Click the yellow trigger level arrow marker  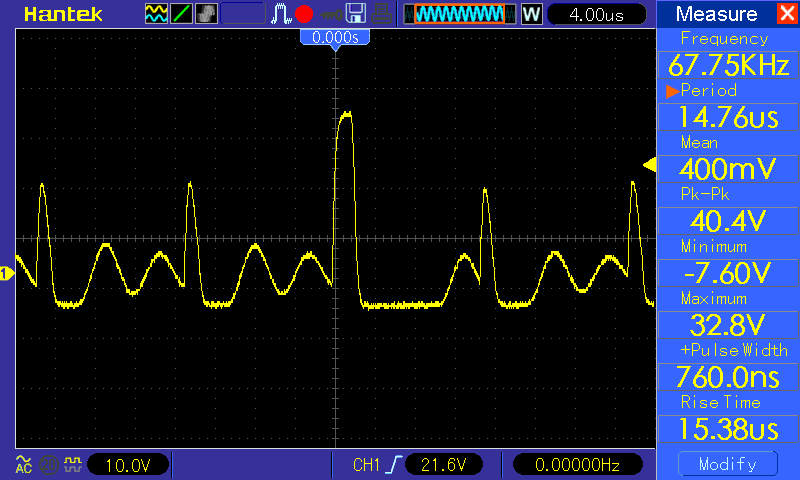[x=649, y=165]
